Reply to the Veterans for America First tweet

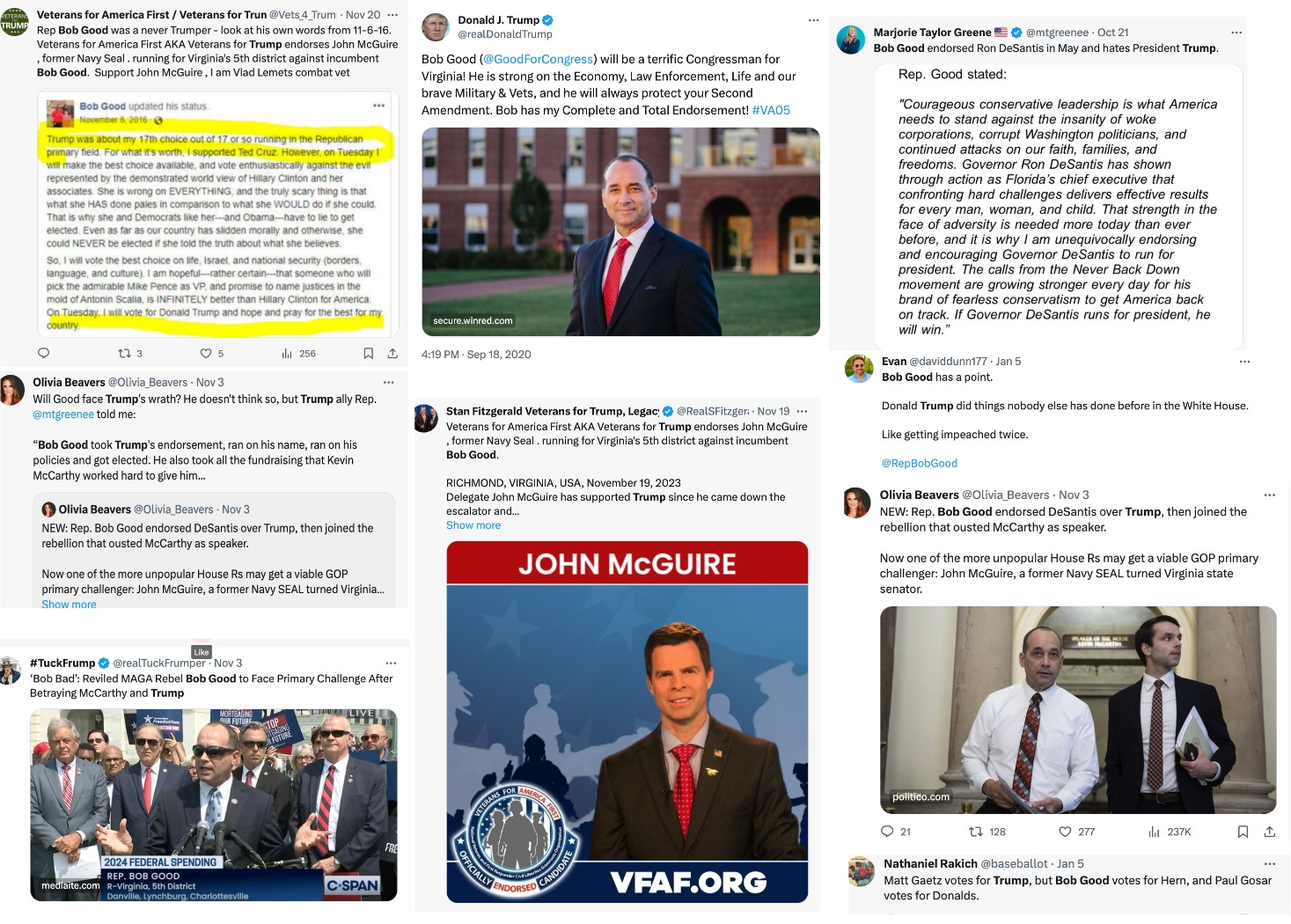(43, 353)
